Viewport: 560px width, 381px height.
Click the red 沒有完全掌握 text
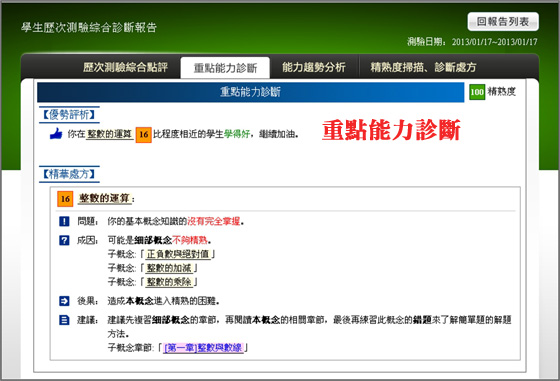214,221
